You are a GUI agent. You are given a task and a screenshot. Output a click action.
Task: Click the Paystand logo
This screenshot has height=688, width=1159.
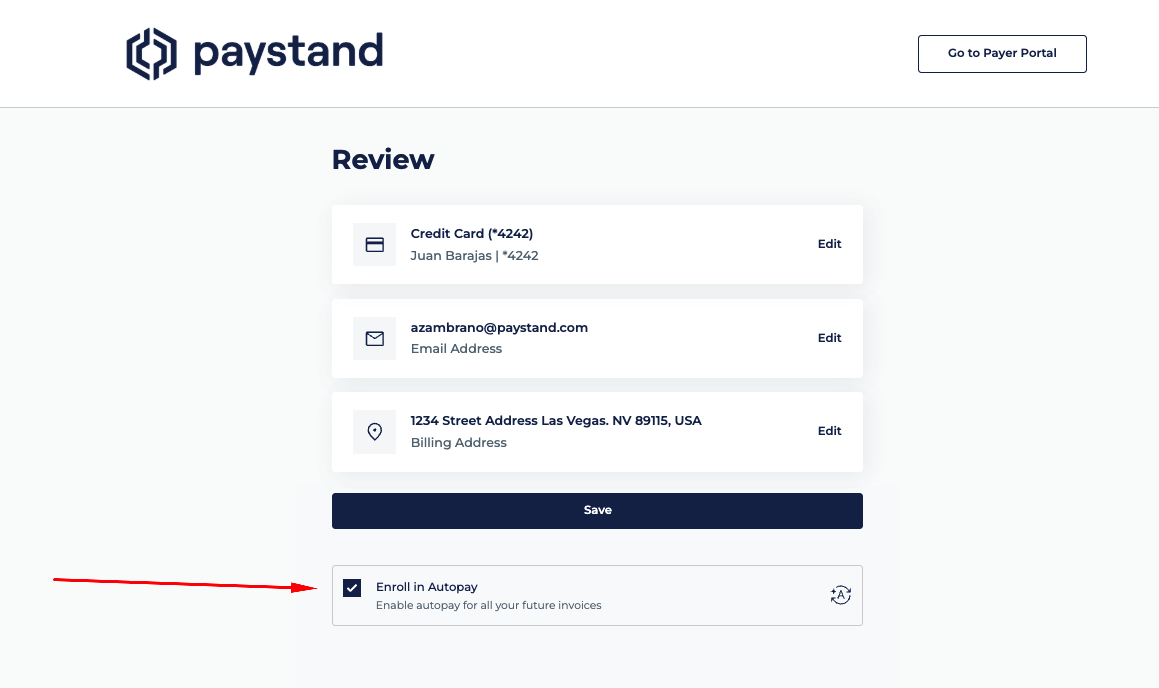255,53
